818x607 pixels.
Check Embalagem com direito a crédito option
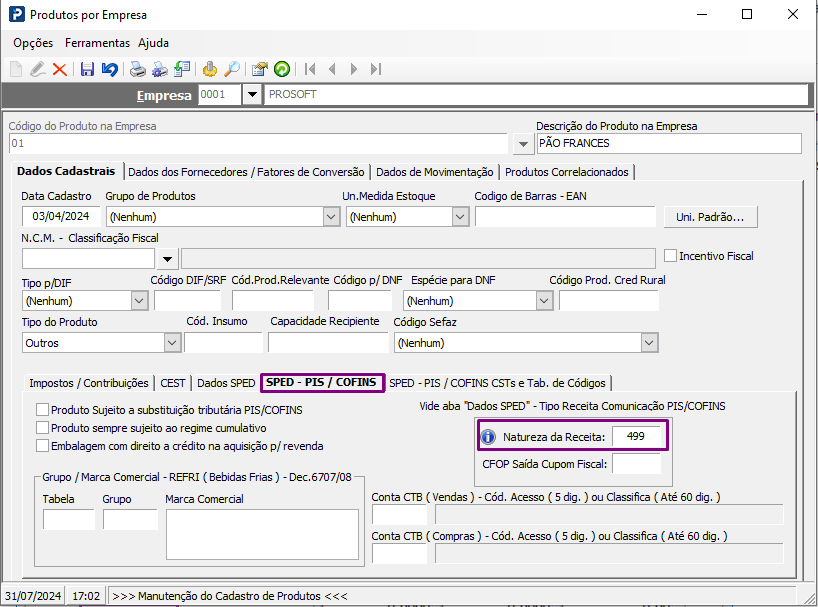click(42, 446)
